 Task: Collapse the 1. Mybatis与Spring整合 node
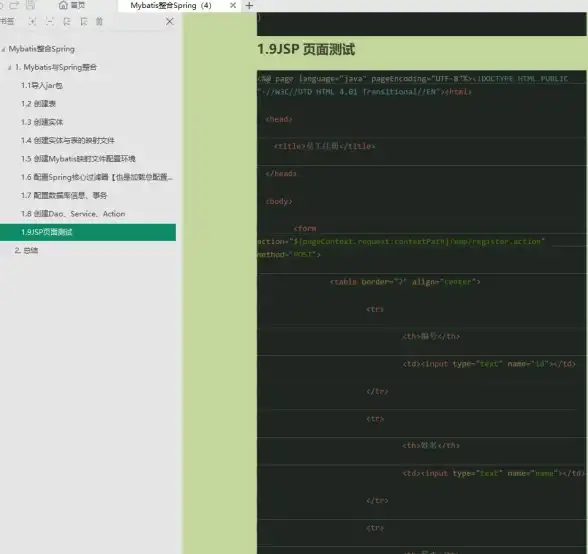click(10, 68)
